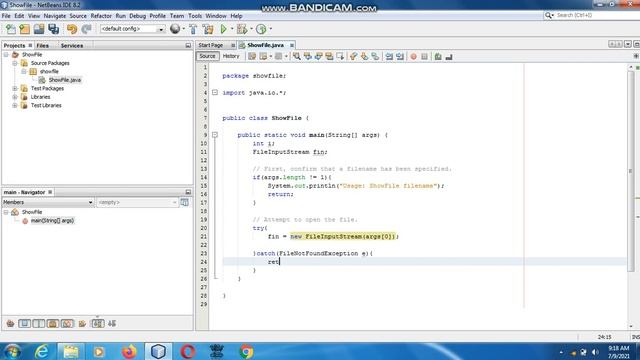Click the Open Project toolbar icon
640x360 pixels.
39,29
